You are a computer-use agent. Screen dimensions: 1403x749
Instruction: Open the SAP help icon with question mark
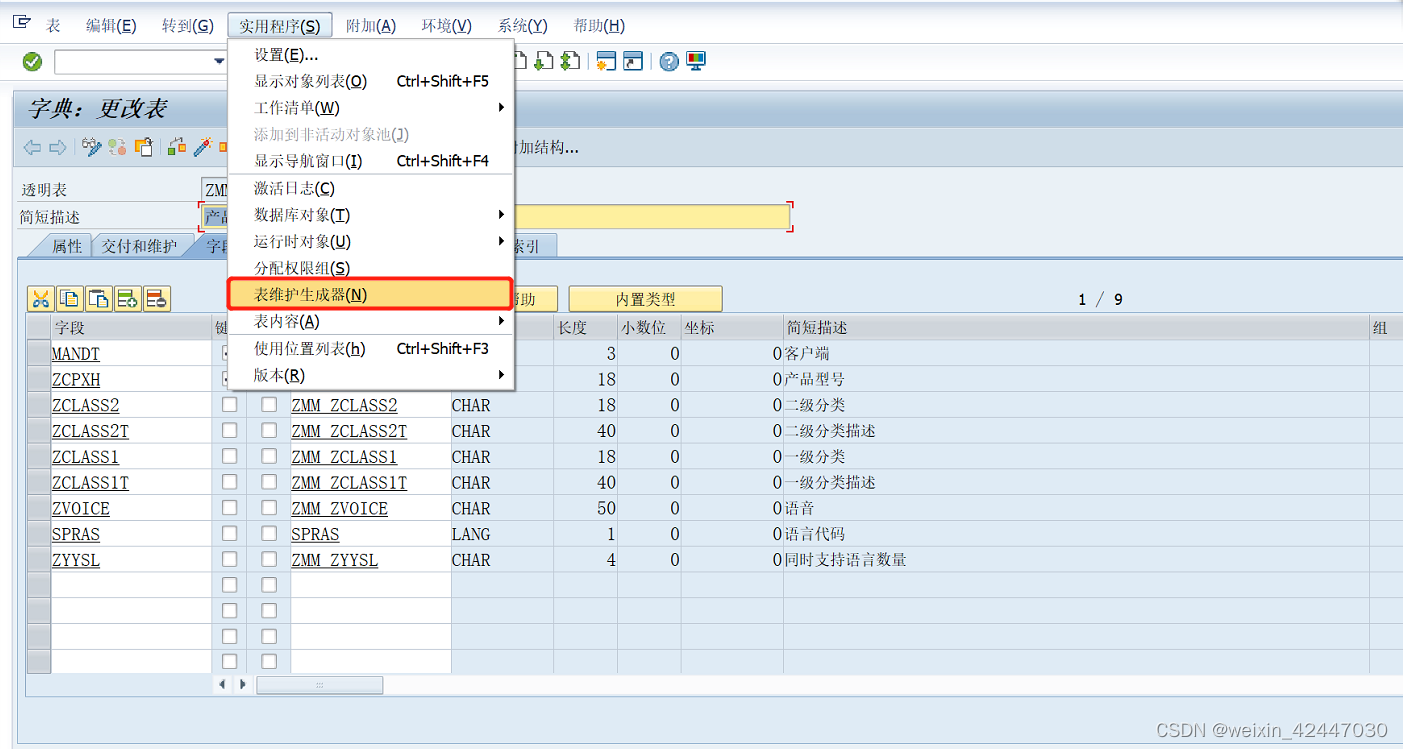668,61
